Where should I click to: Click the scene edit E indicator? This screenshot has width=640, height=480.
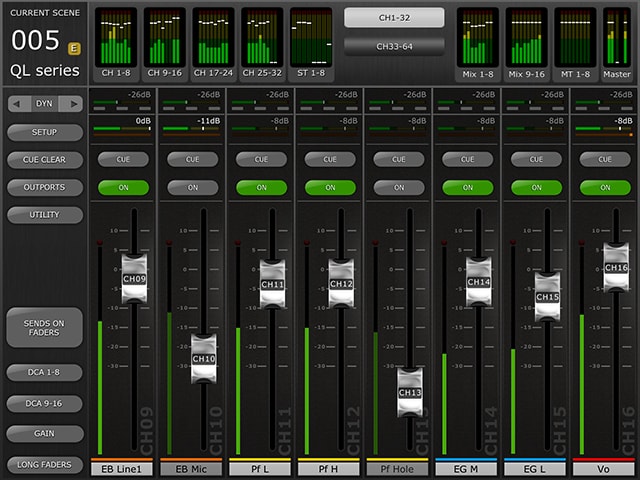(x=74, y=47)
